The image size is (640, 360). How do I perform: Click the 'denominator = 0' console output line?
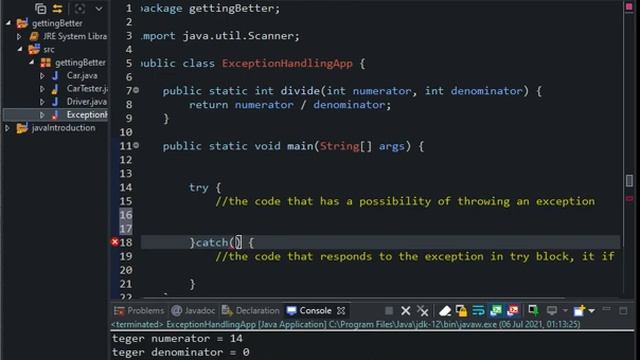tap(180, 352)
